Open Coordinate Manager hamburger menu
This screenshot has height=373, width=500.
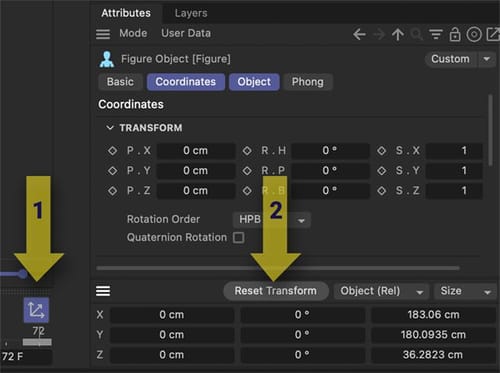point(103,291)
